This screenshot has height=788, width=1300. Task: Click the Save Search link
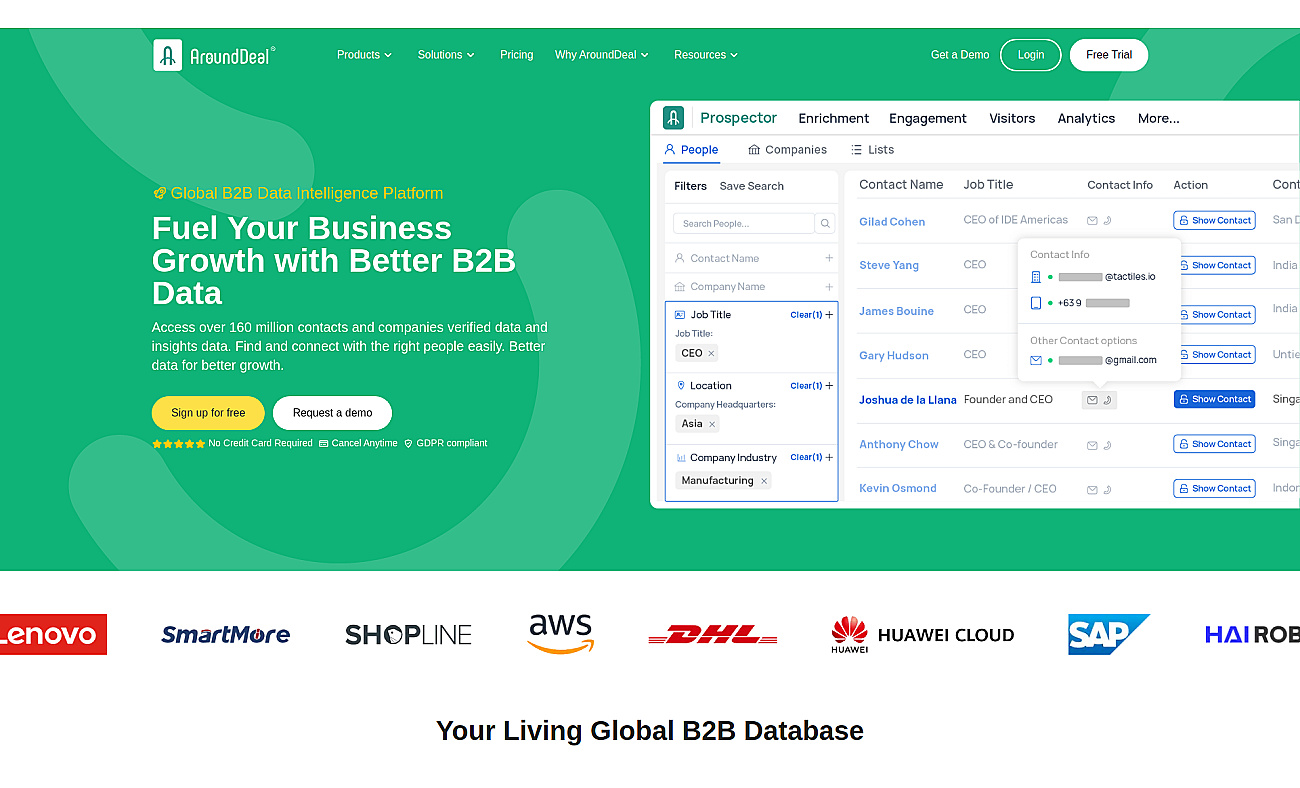coord(751,186)
